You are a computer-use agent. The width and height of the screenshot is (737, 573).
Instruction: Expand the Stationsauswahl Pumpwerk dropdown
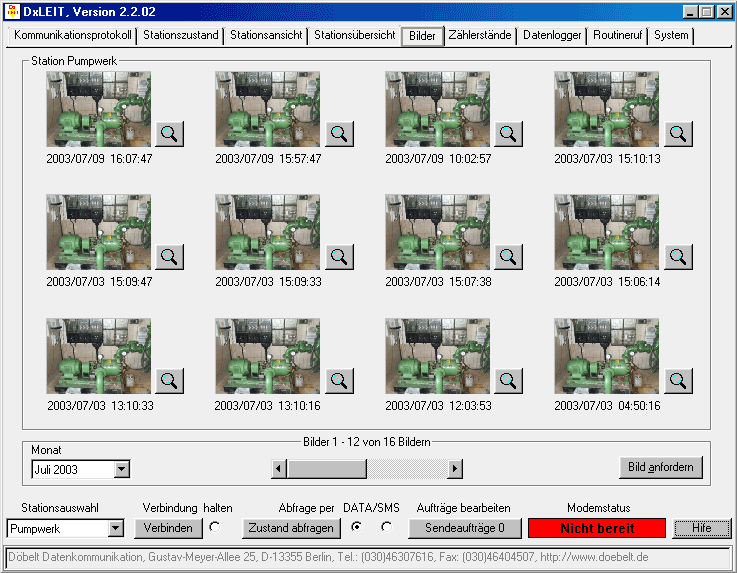115,528
